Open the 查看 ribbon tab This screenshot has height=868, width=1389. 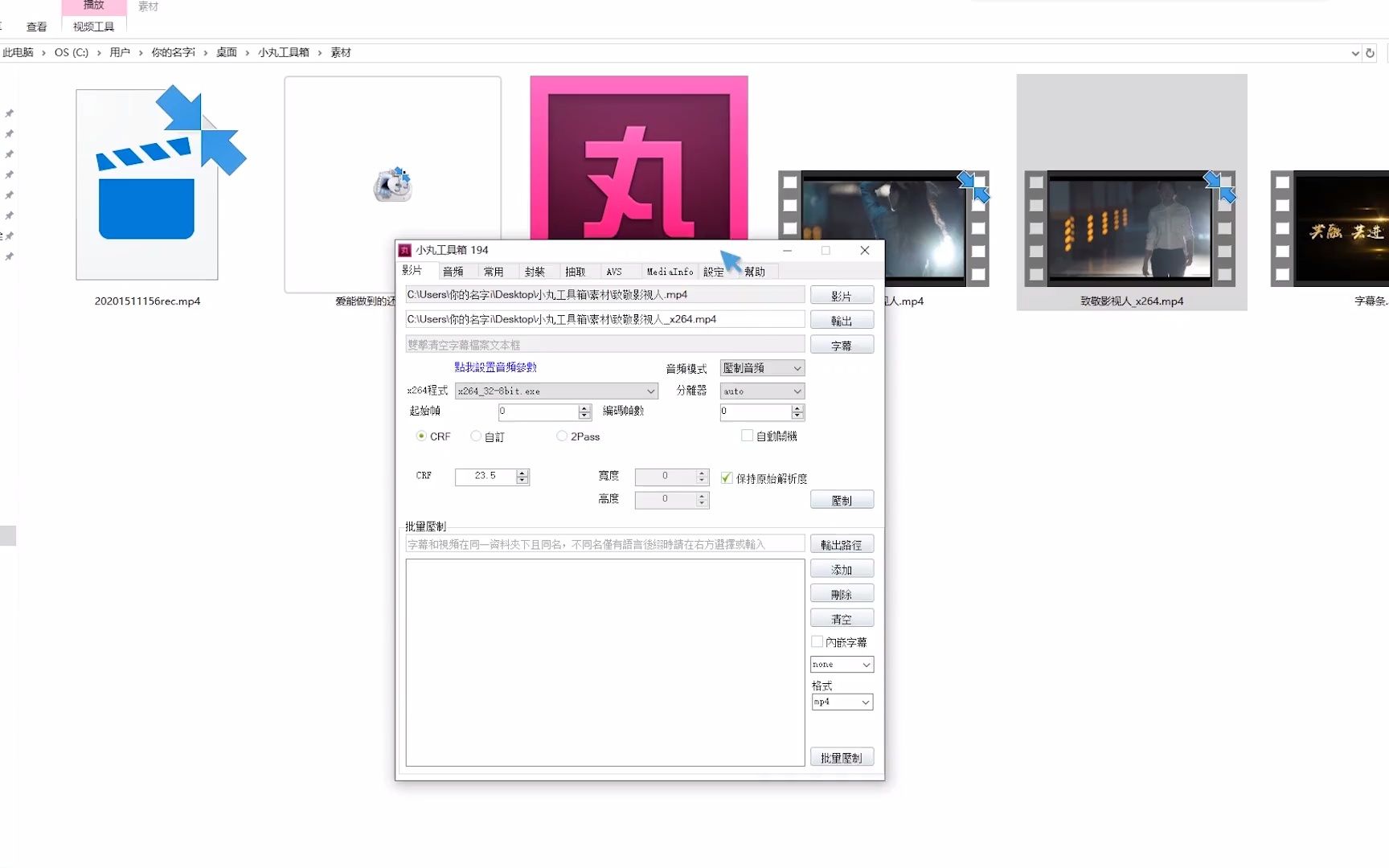click(36, 27)
